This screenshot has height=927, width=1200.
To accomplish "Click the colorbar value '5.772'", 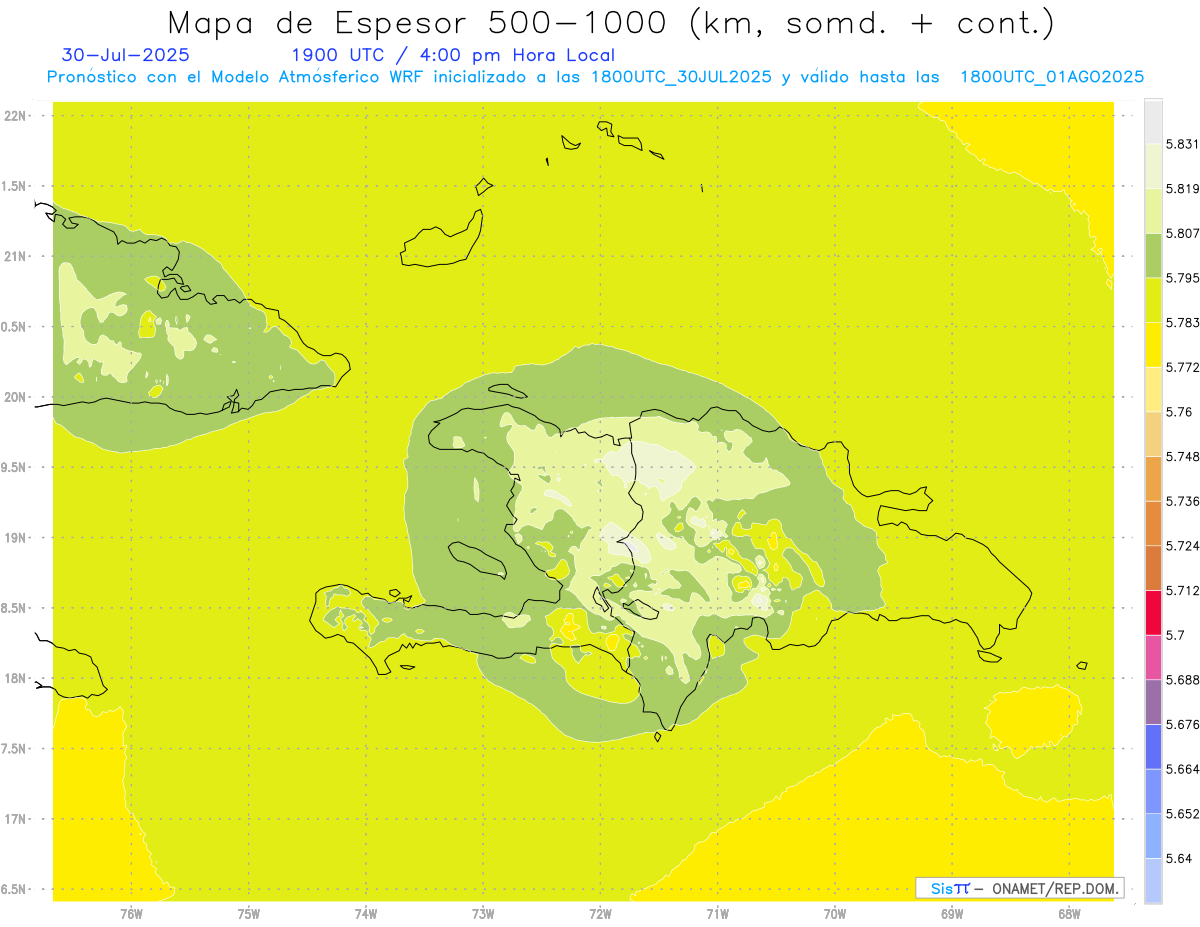I will [x=1182, y=367].
